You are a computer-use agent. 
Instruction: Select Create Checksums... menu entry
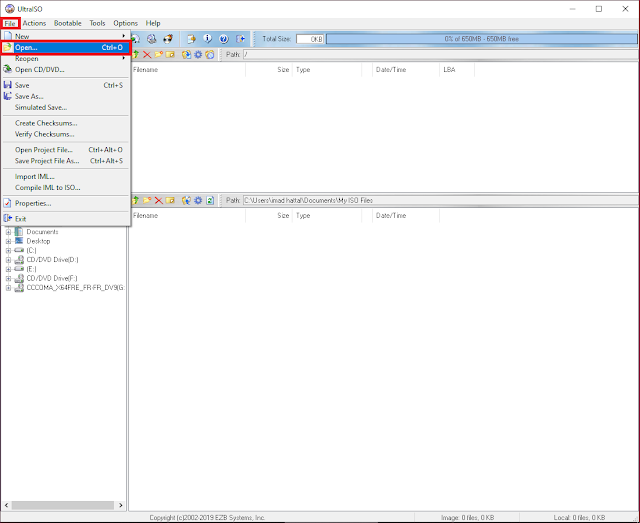pos(65,123)
